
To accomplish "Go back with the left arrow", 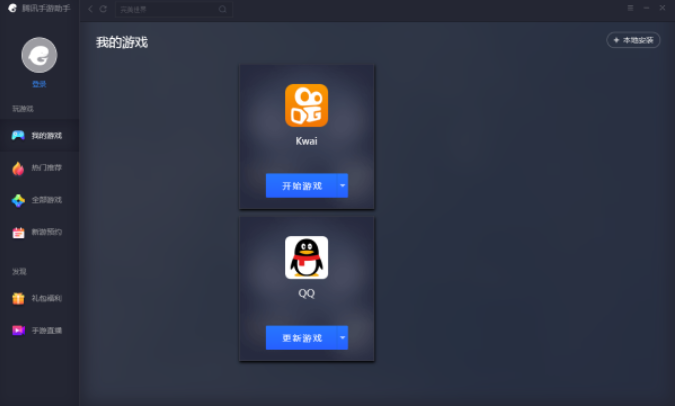I will (x=91, y=9).
